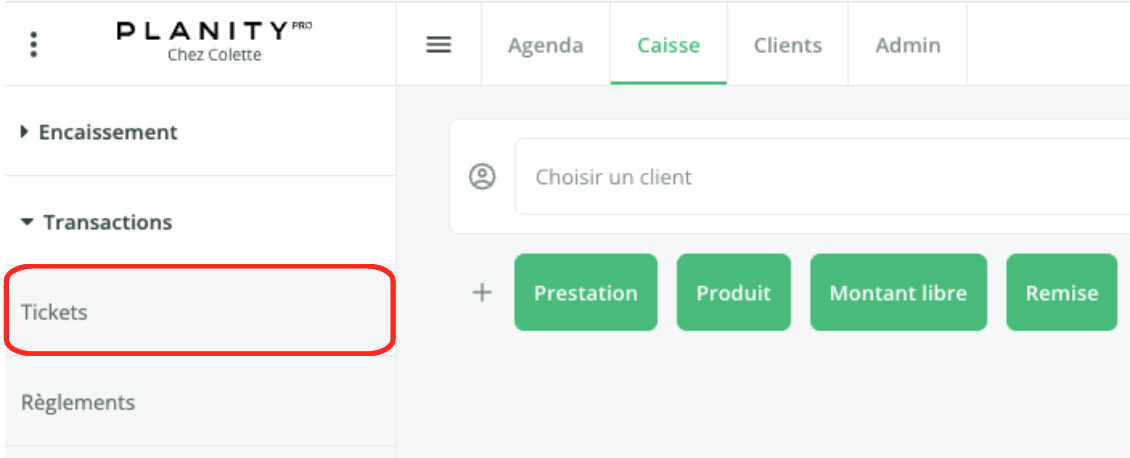This screenshot has width=1130, height=458.
Task: Expand the Encaissement section label
Action: pos(108,133)
